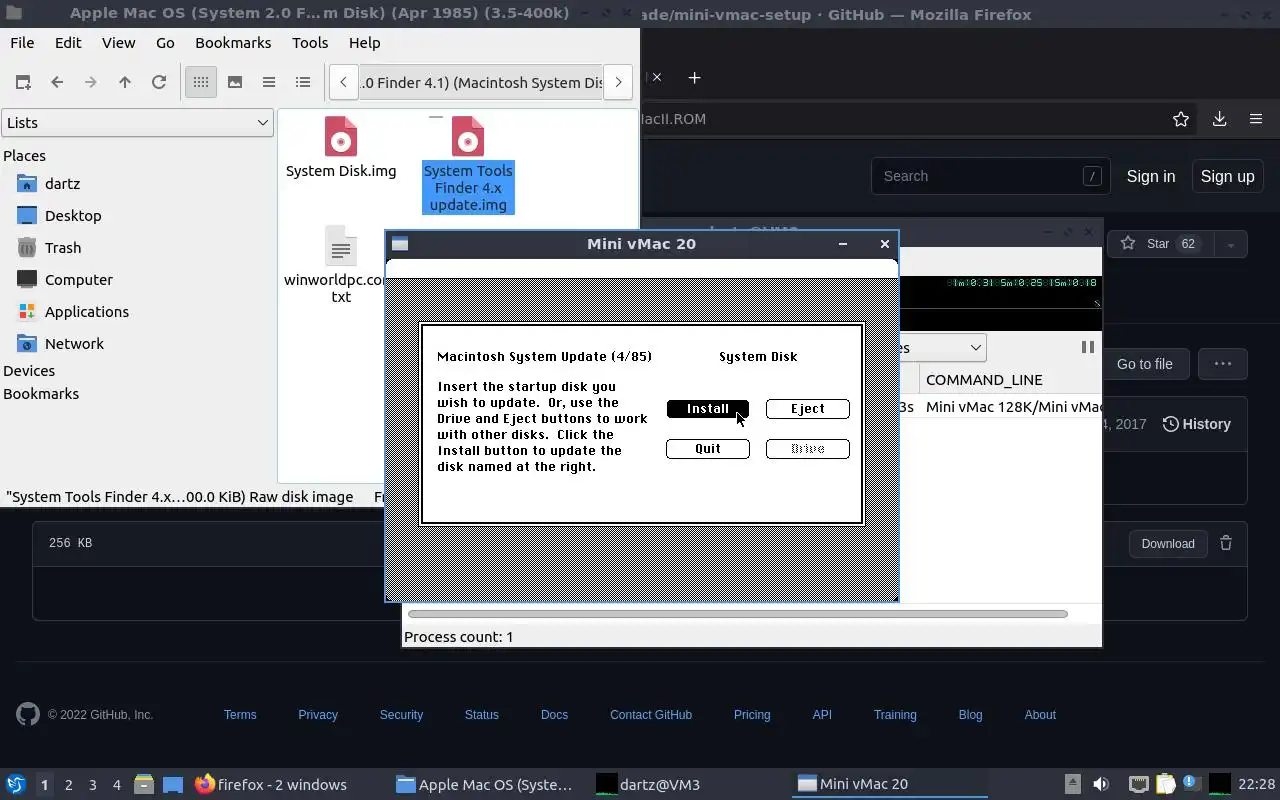The width and height of the screenshot is (1280, 800).
Task: Go back in file manager history
Action: pyautogui.click(x=57, y=82)
